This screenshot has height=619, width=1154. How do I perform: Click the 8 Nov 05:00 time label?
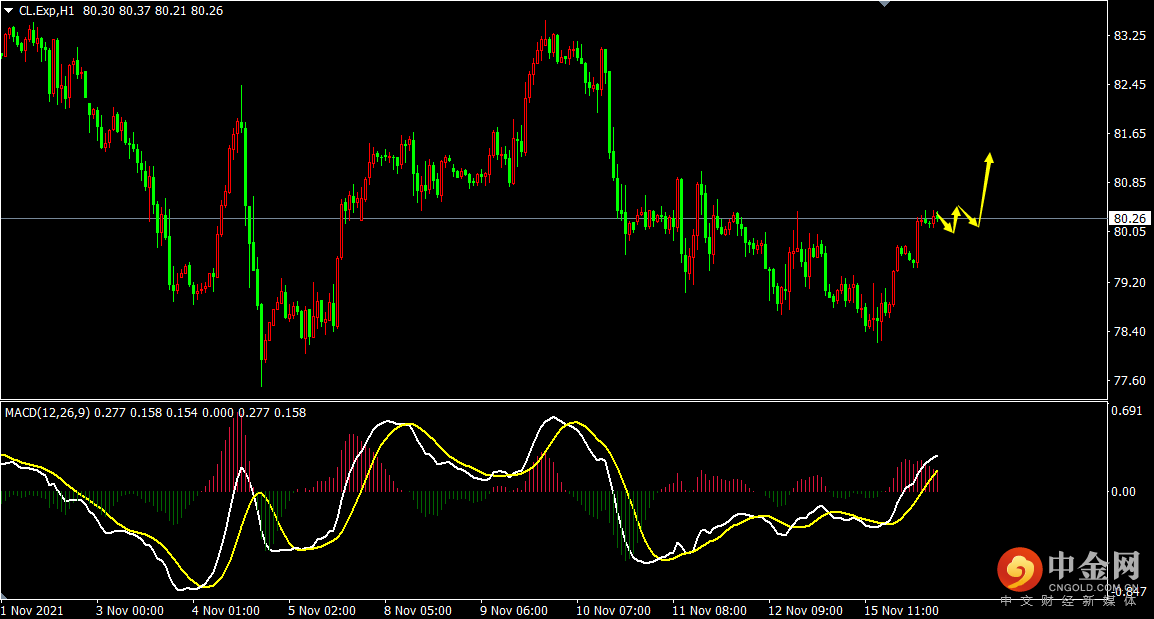(x=417, y=610)
